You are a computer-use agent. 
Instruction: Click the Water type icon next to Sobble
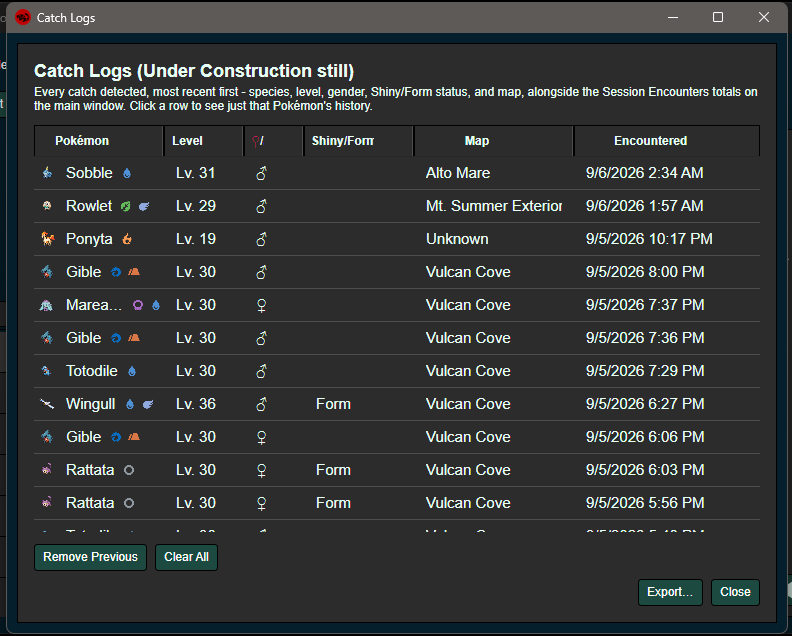(127, 173)
